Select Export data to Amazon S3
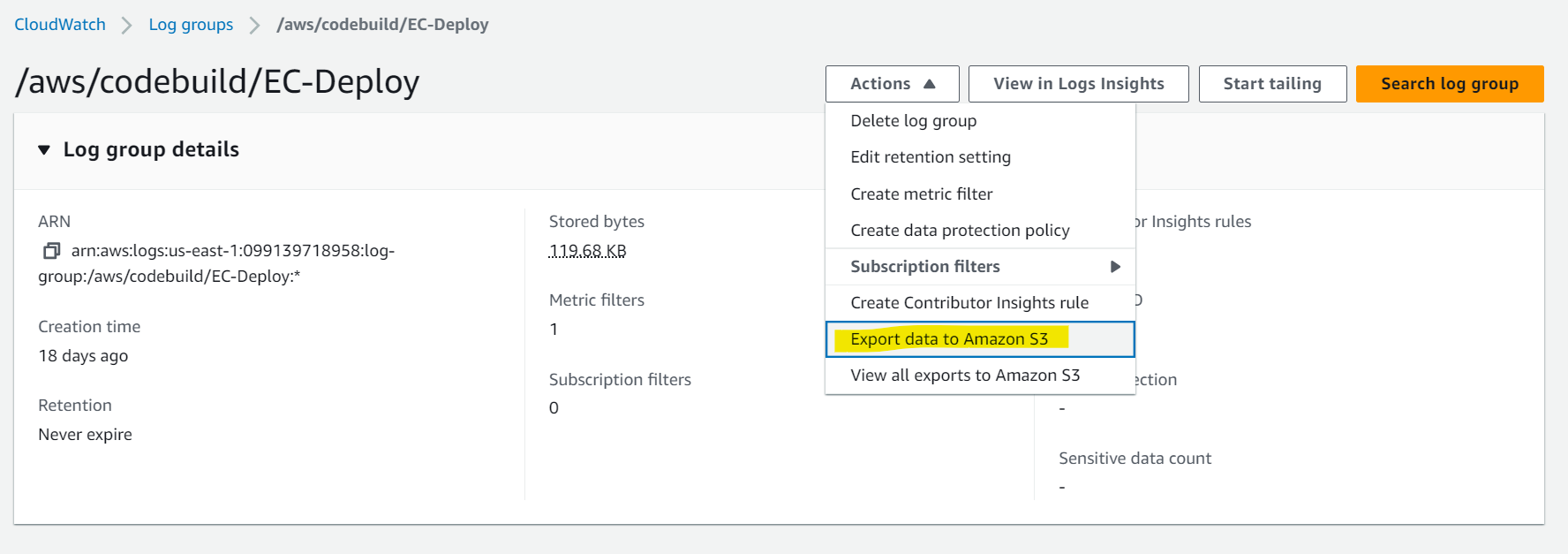 (x=980, y=339)
